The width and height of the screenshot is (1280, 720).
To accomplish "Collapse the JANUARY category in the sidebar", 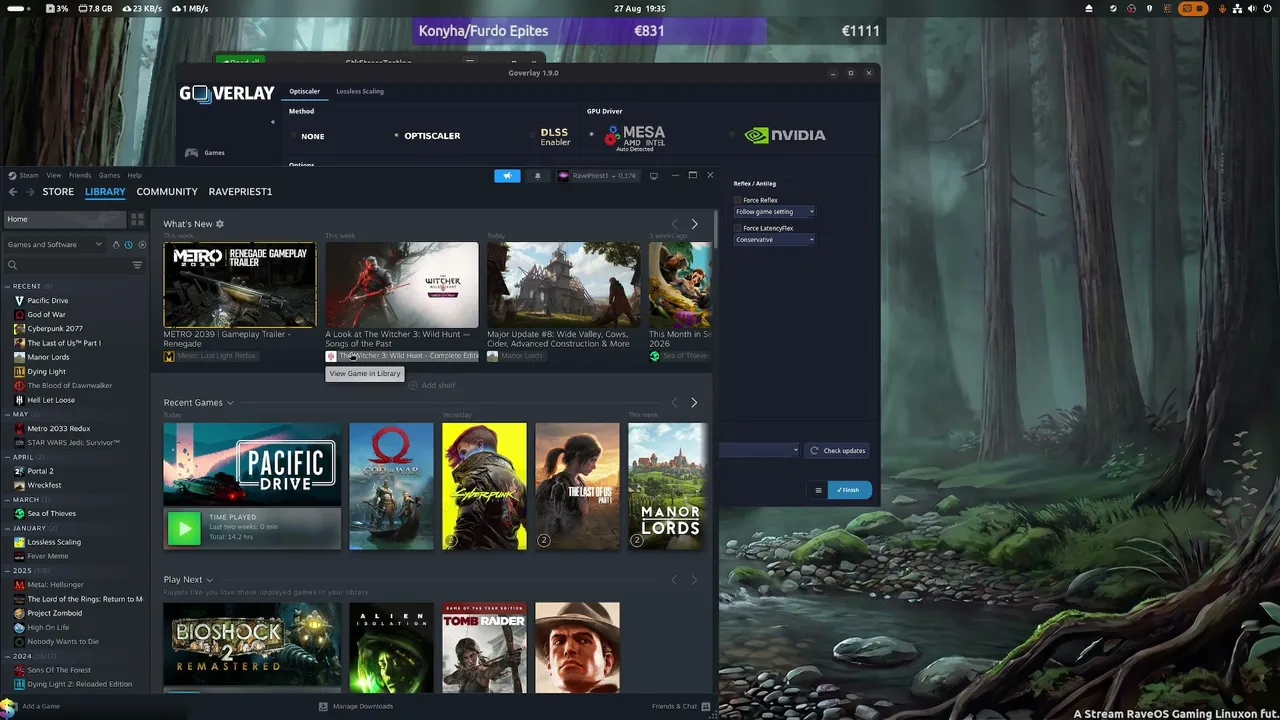I will click(8, 528).
